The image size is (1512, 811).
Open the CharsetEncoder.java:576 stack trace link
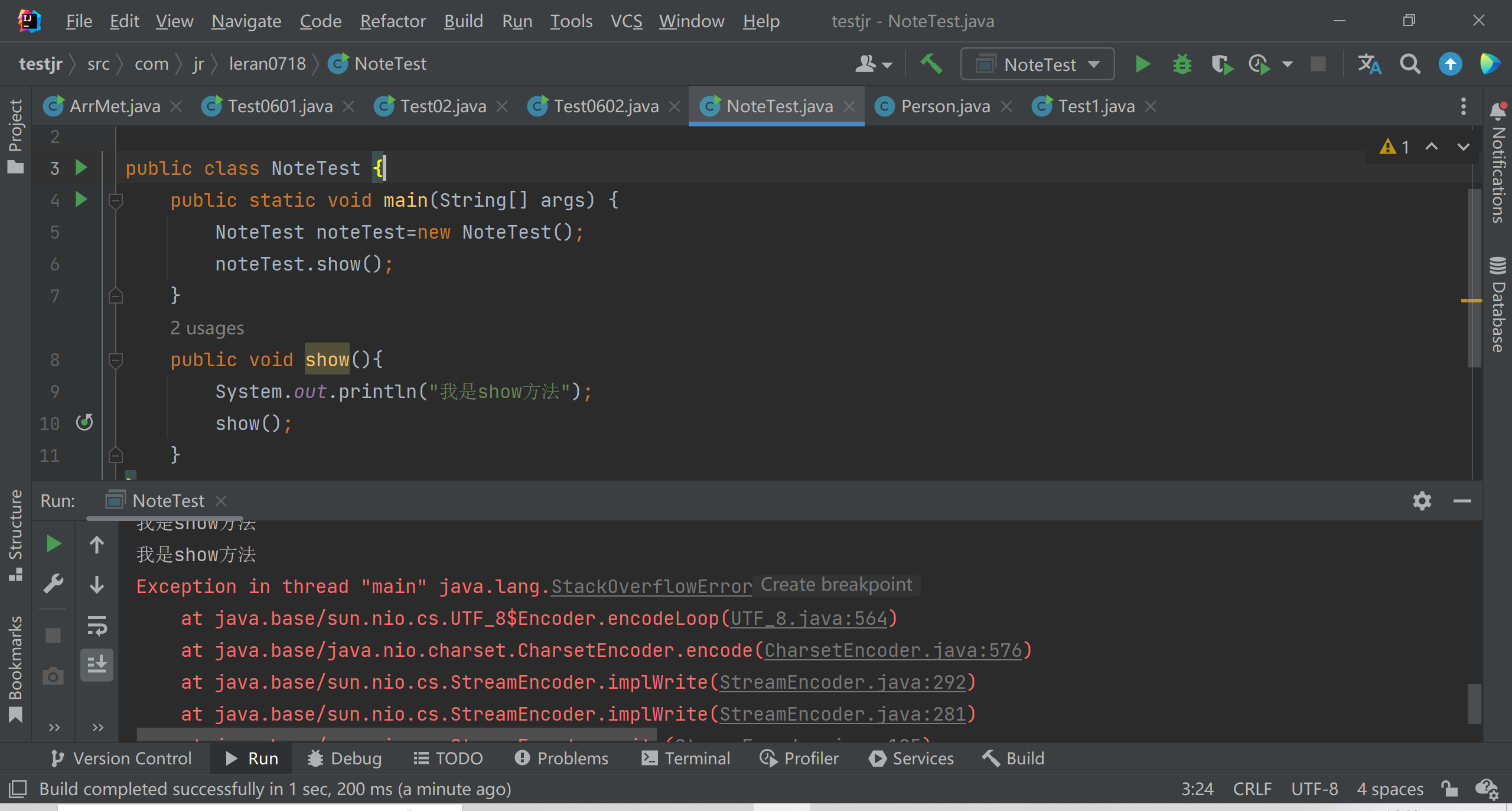(x=893, y=650)
